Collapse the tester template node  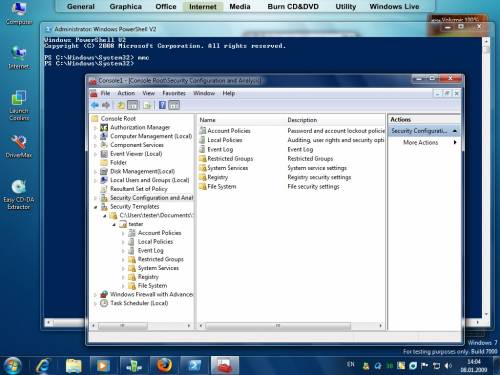(114, 225)
